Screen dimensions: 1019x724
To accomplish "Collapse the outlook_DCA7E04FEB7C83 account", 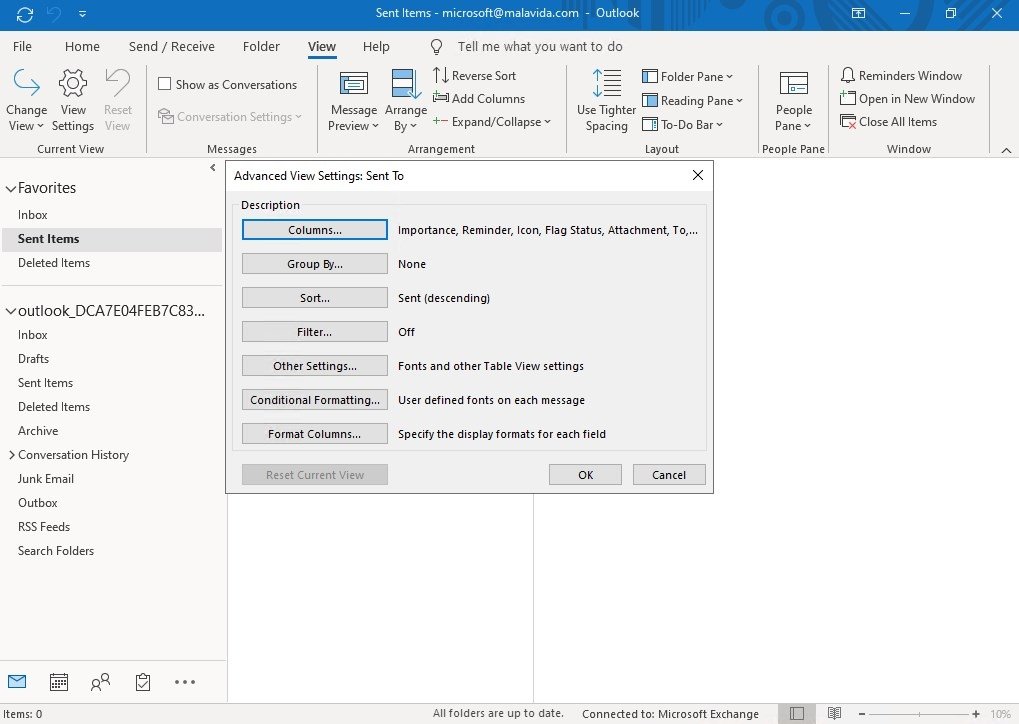I will (10, 311).
